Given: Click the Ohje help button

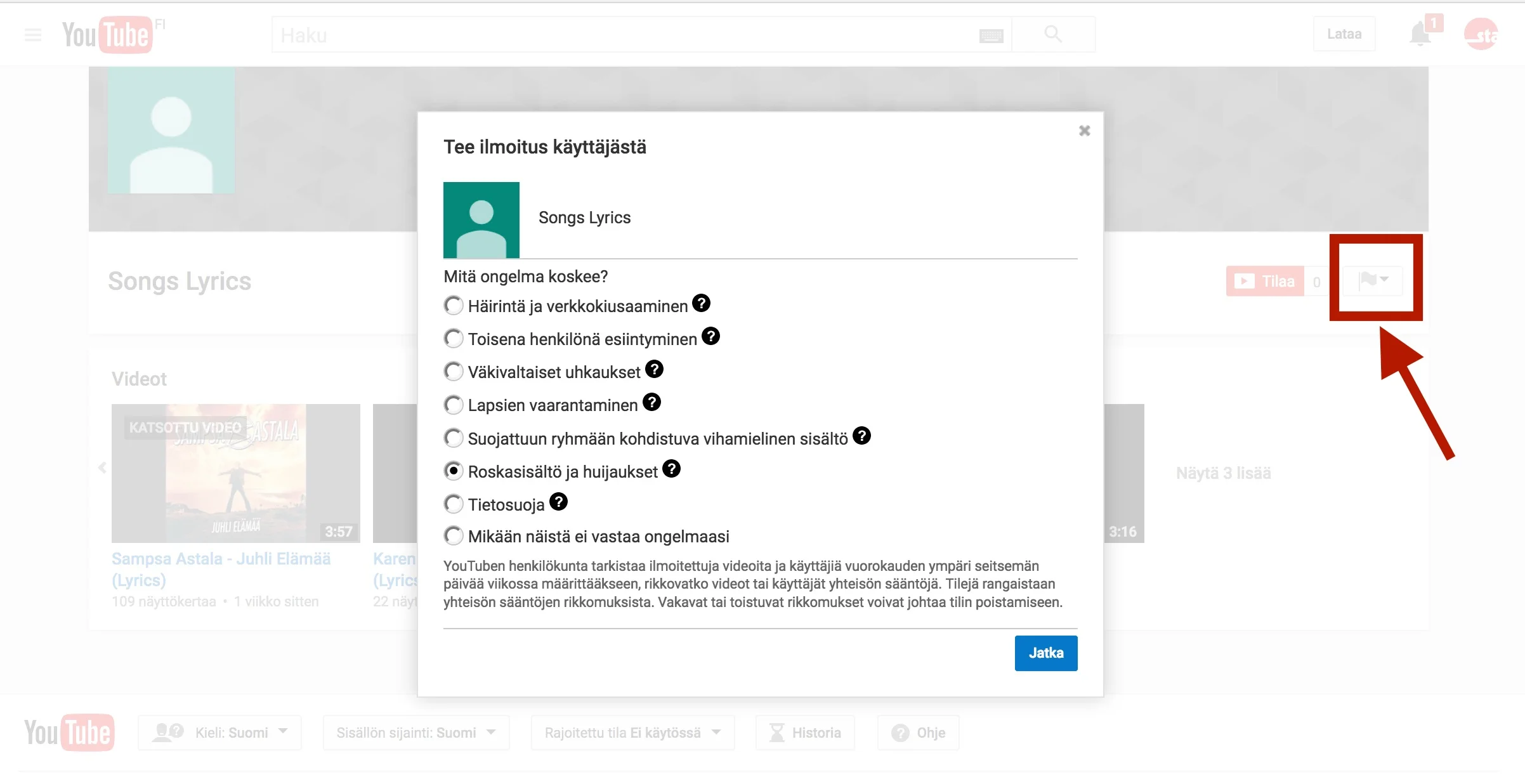Looking at the screenshot, I should point(918,733).
